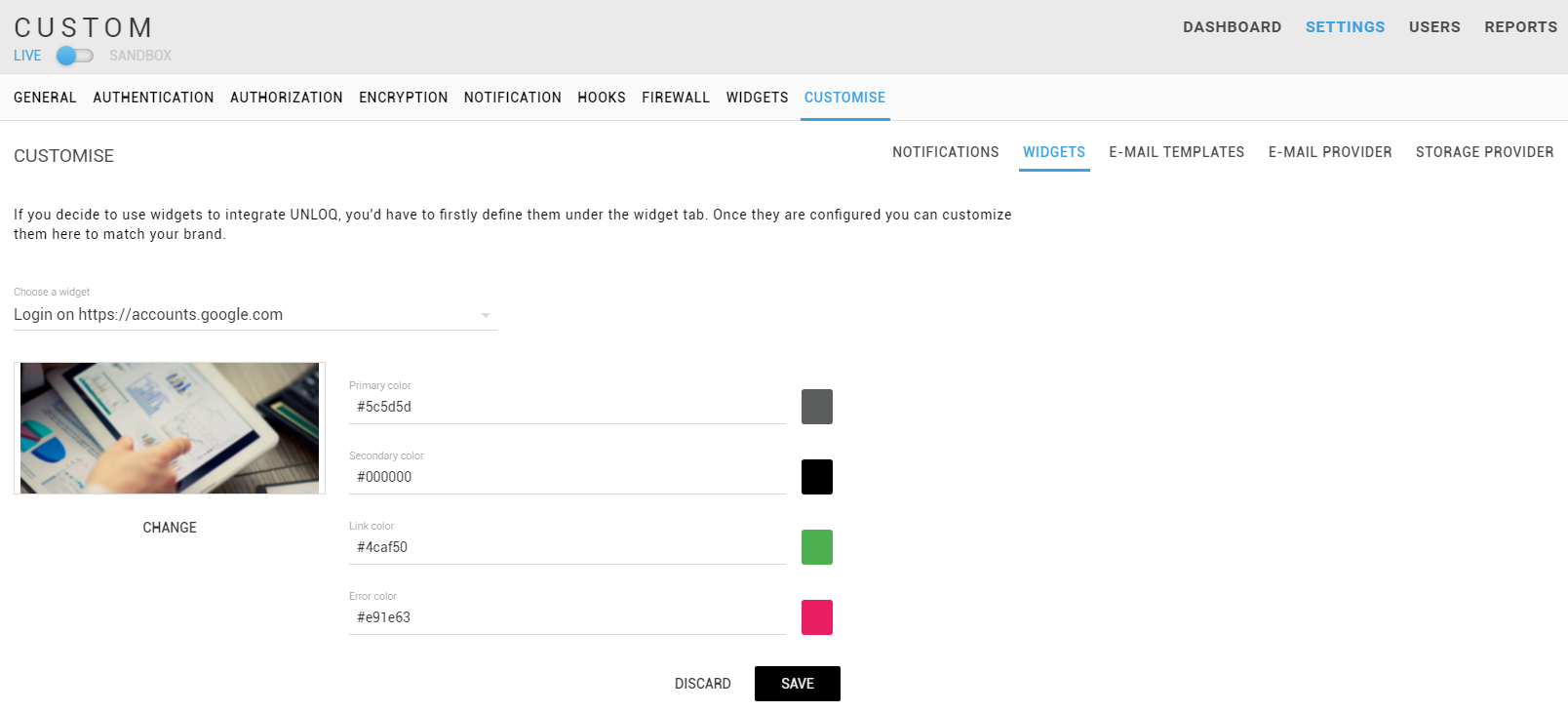
Task: Open the STORAGE PROVIDER sub-tab
Action: (1485, 152)
